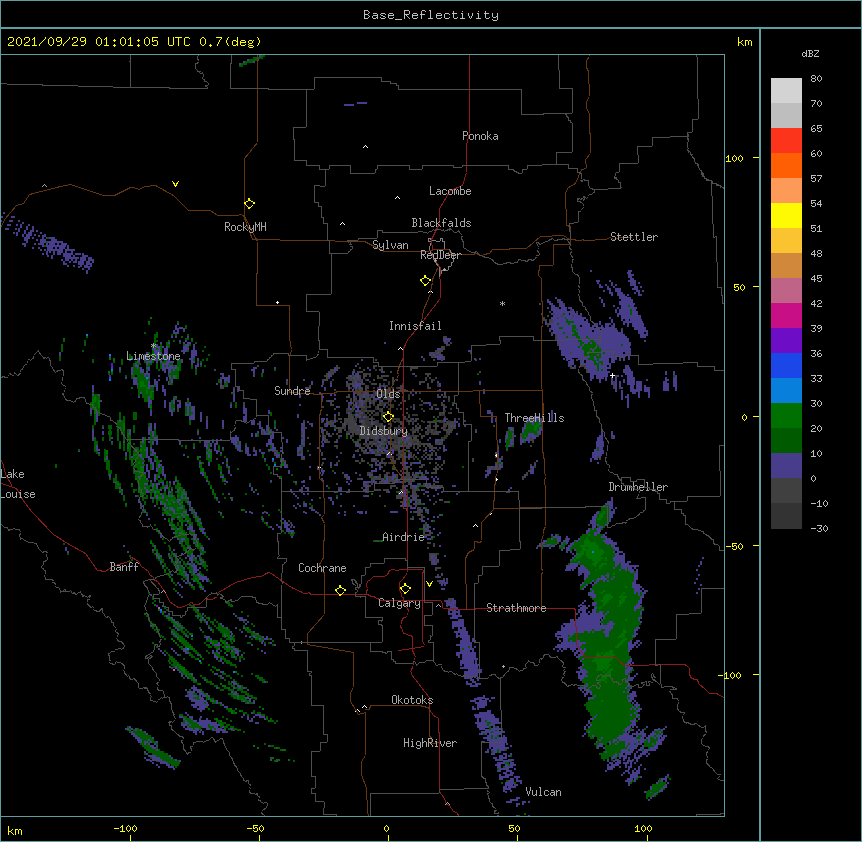Screen dimensions: 862x842
Task: Click yellow station marker near RockyMH
Action: pos(249,204)
